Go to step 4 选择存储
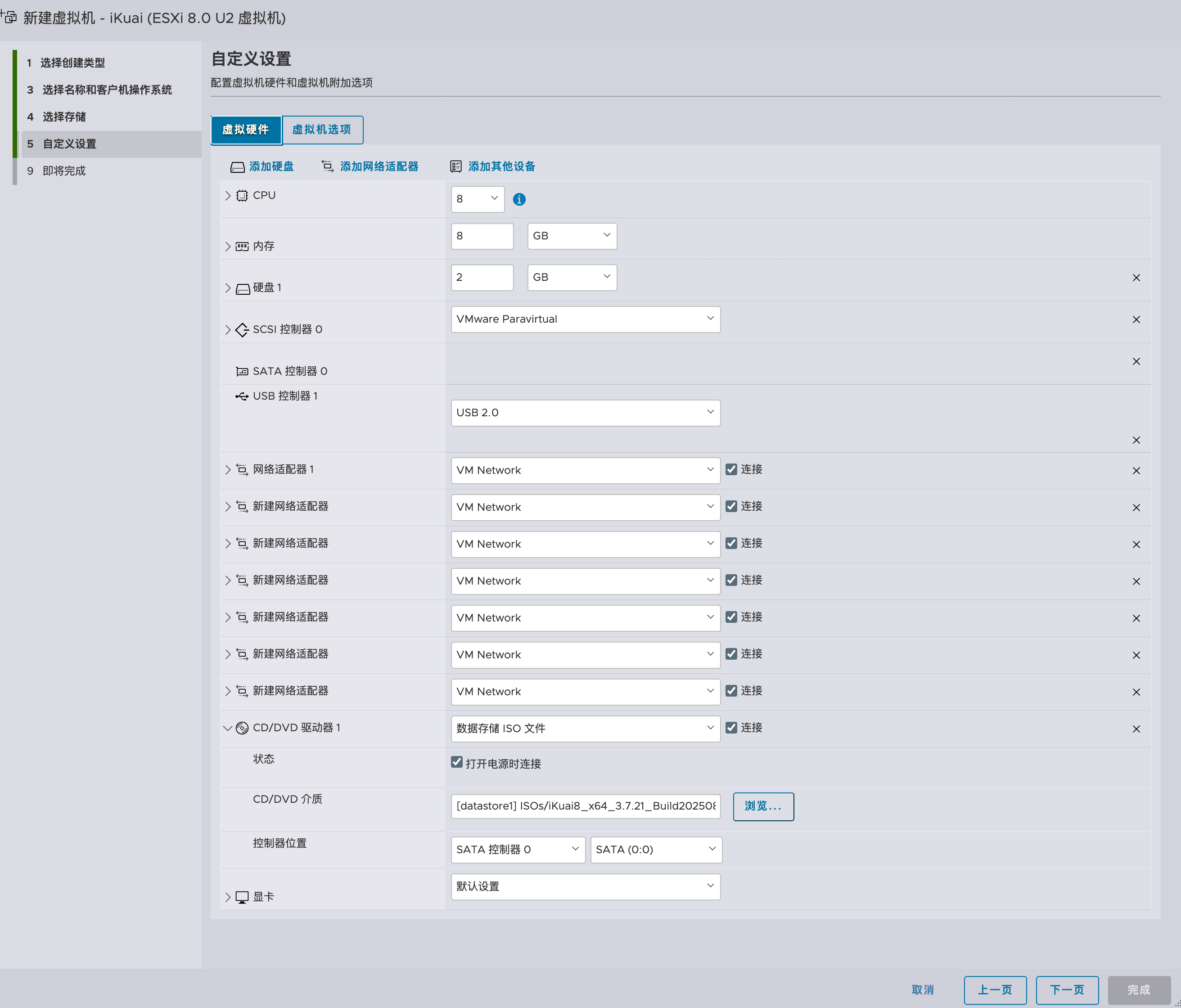Screen dimensions: 1181x1008 click(64, 117)
